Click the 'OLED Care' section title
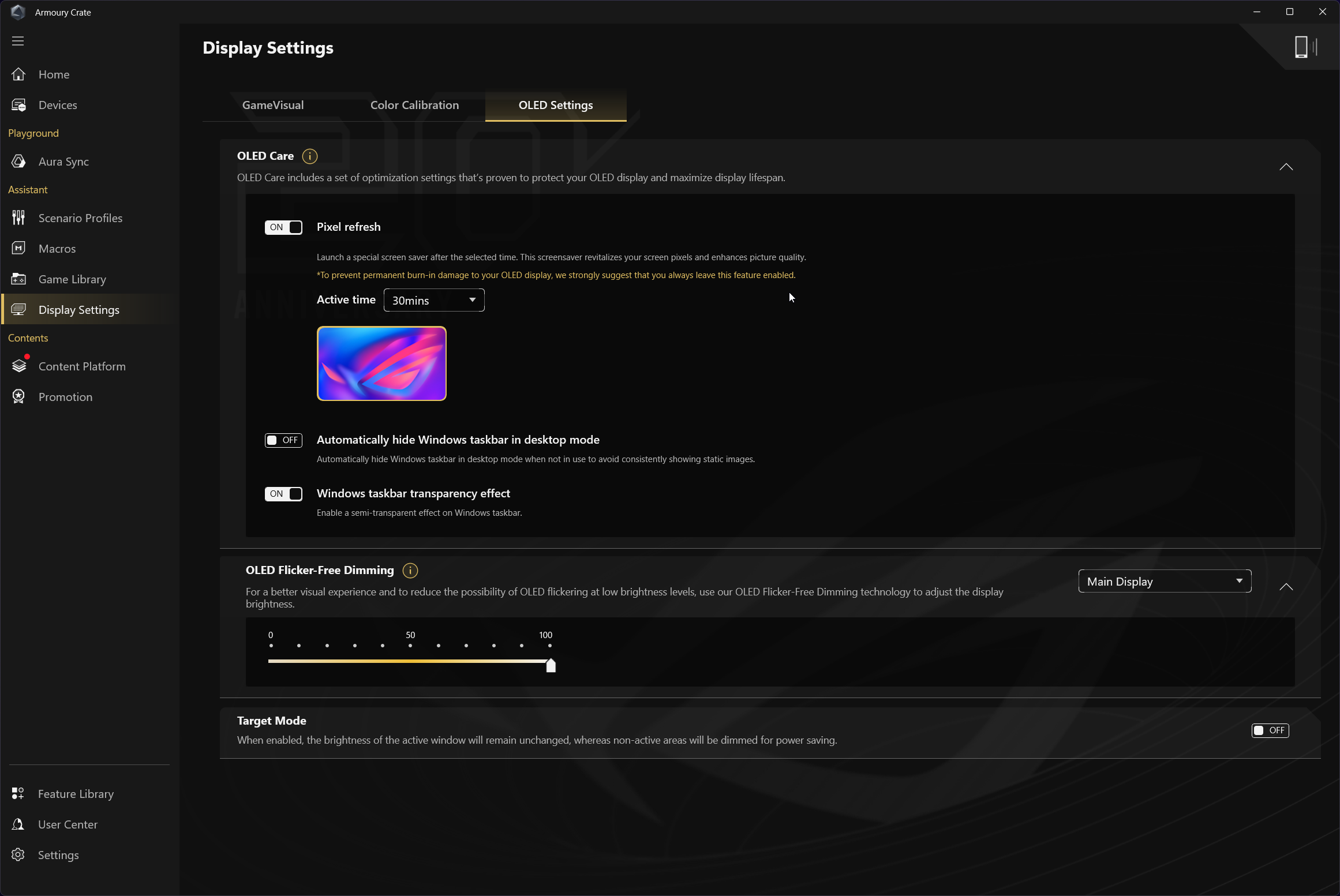 pos(265,156)
